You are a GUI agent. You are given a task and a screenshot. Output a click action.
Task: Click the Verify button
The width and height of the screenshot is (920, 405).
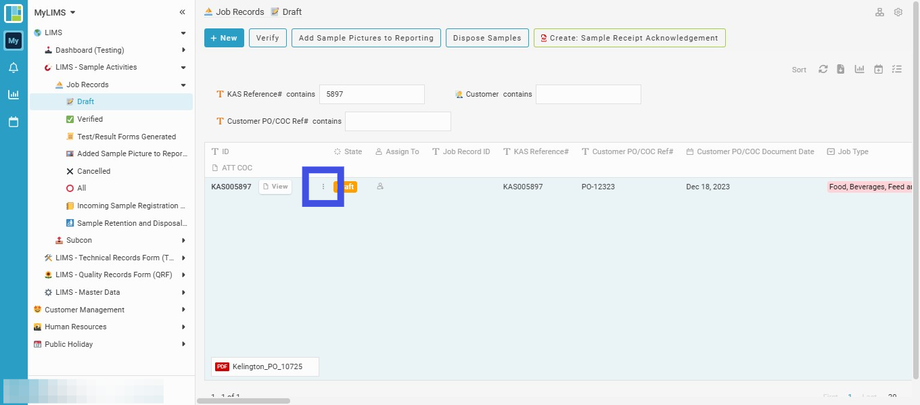pyautogui.click(x=268, y=38)
